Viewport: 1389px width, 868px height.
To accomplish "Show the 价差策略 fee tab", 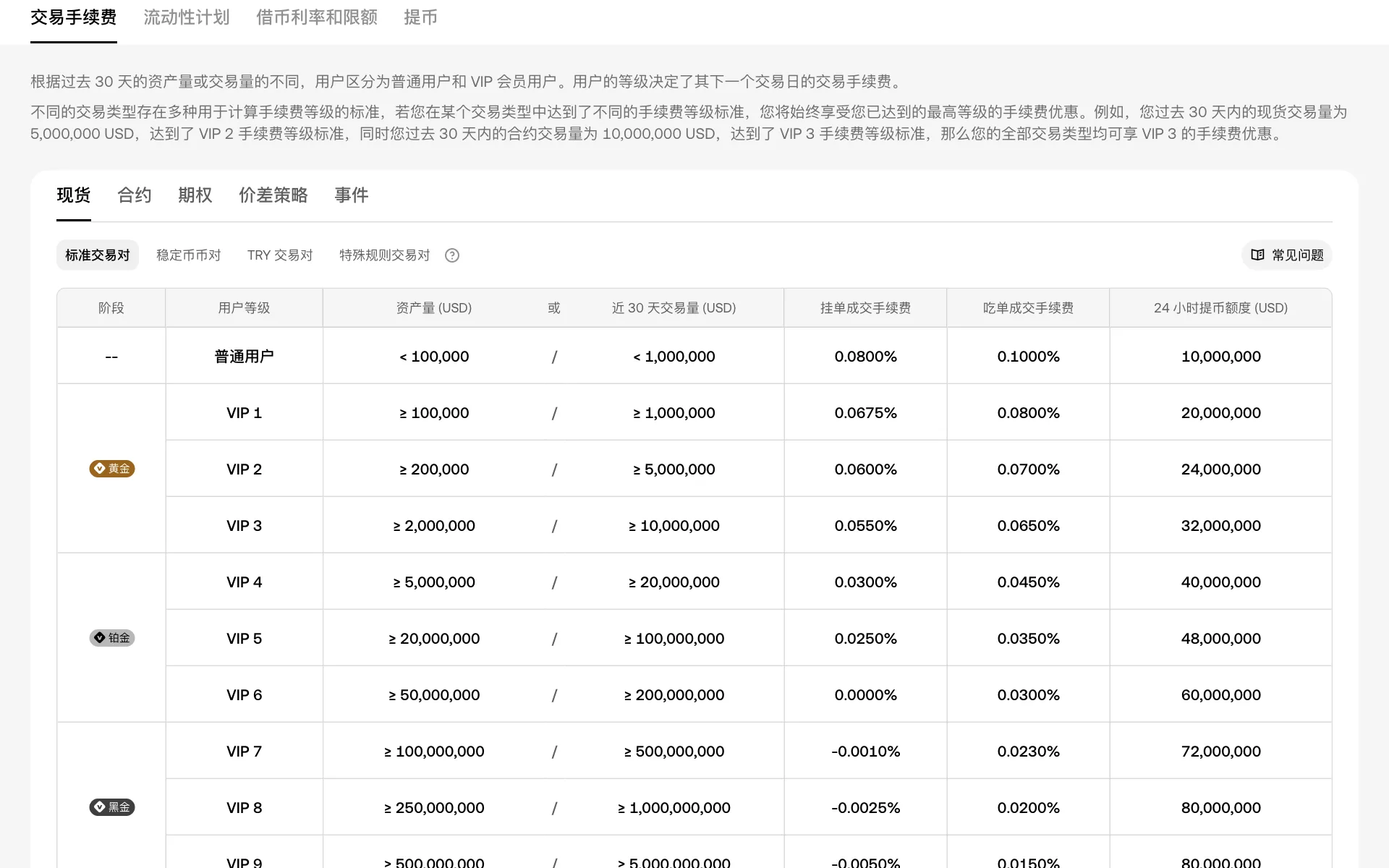I will (273, 195).
